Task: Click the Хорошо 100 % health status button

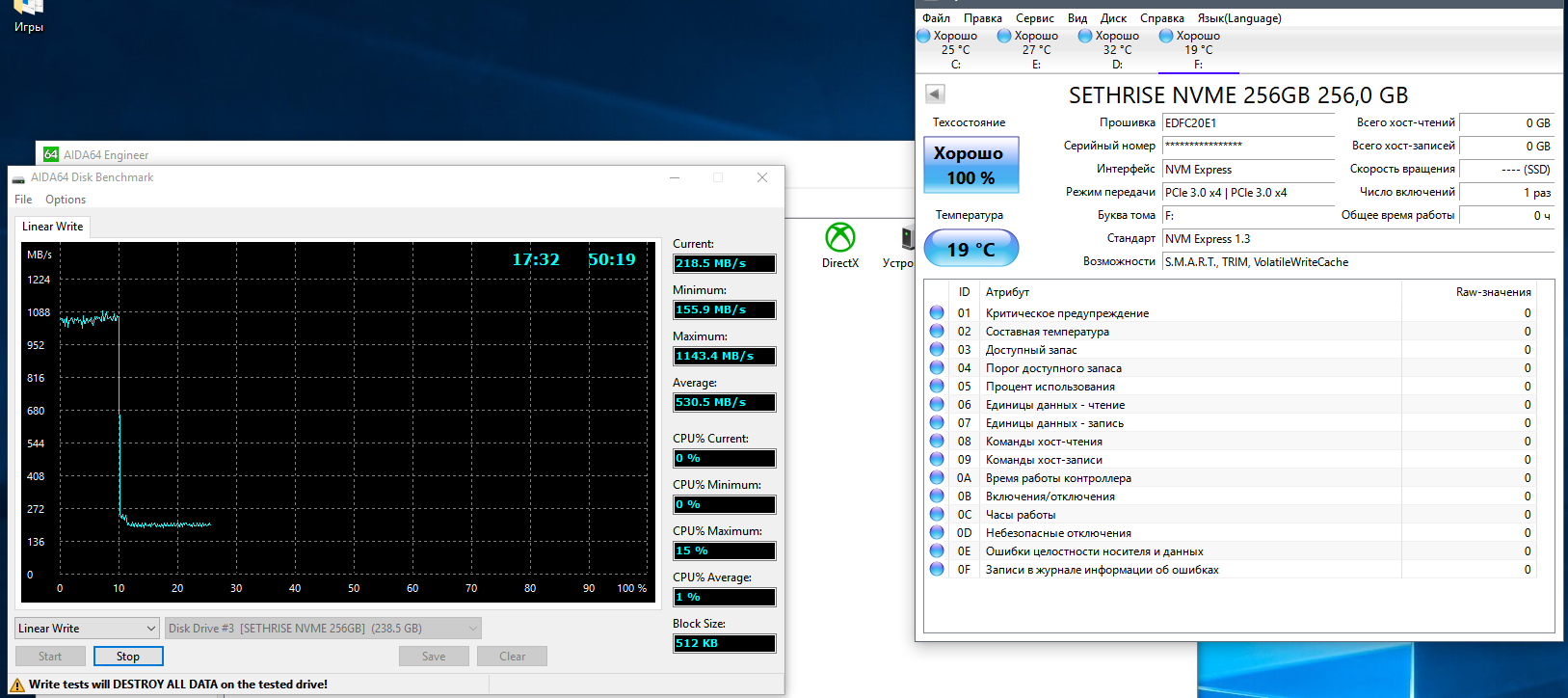Action: 970,166
